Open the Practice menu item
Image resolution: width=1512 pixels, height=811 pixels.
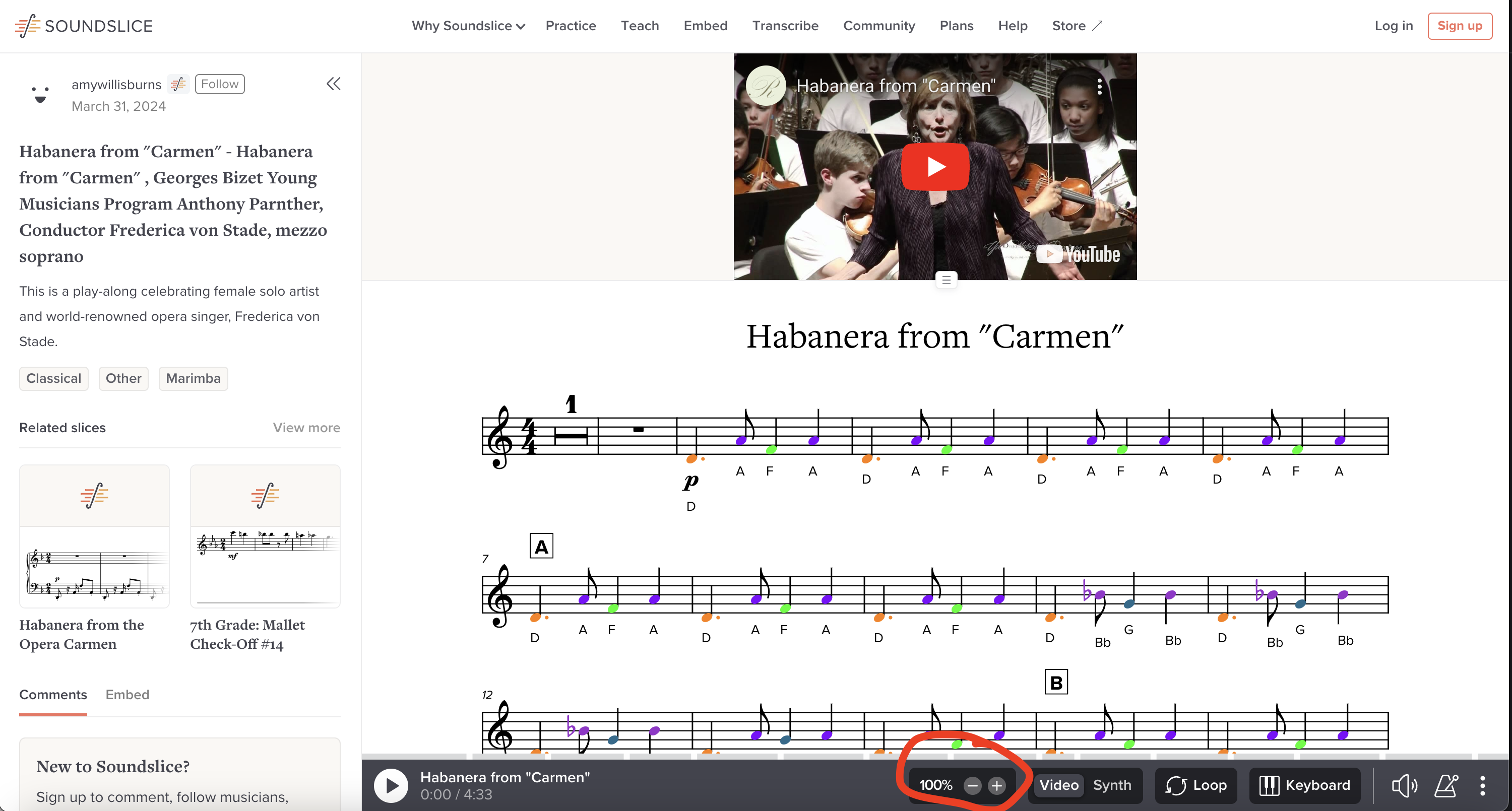pyautogui.click(x=571, y=26)
